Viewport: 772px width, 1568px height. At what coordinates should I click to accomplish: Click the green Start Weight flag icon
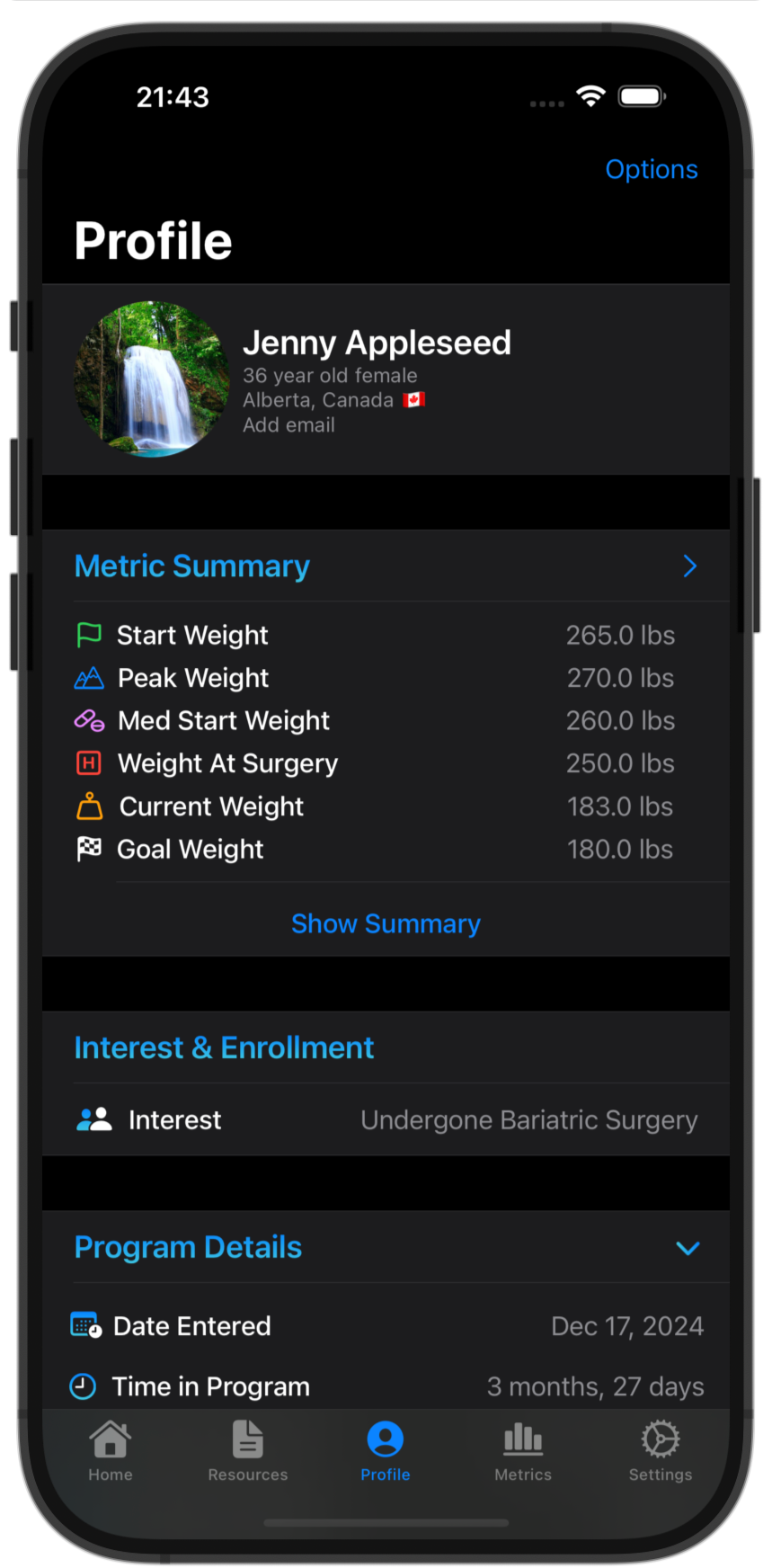tap(89, 635)
